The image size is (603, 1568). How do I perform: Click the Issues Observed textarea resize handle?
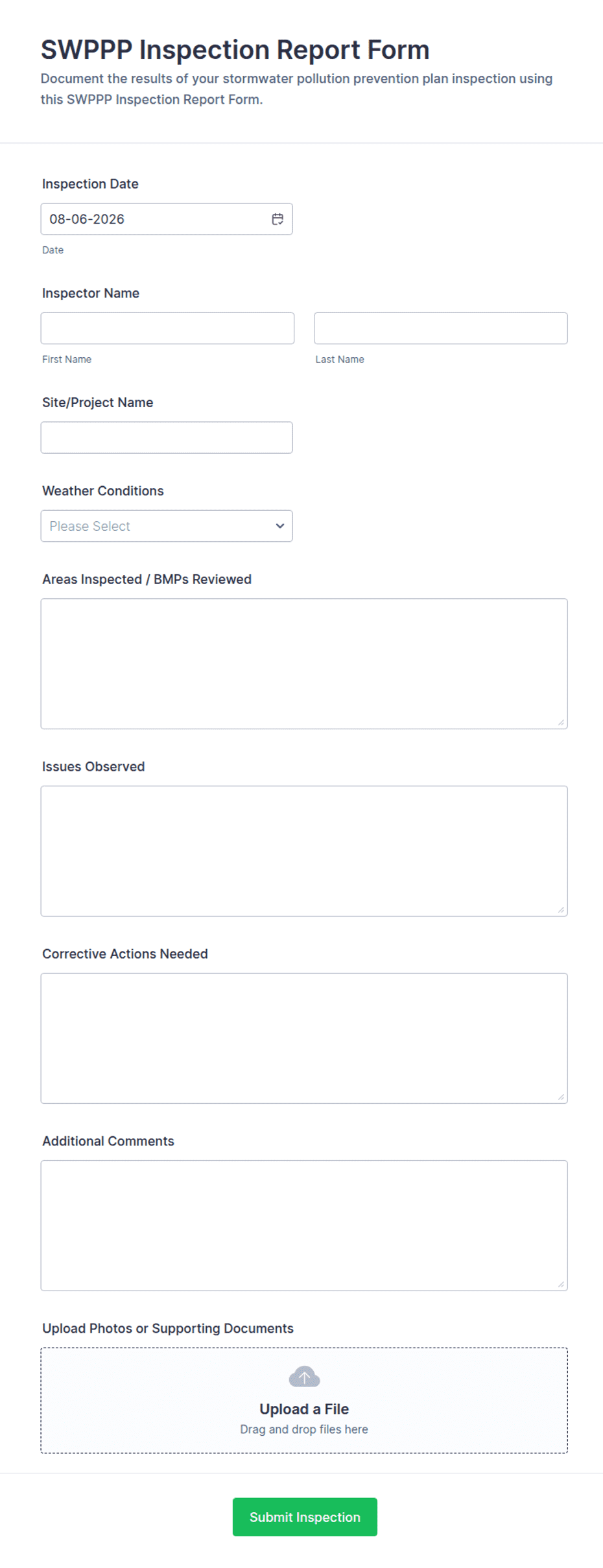pyautogui.click(x=561, y=909)
